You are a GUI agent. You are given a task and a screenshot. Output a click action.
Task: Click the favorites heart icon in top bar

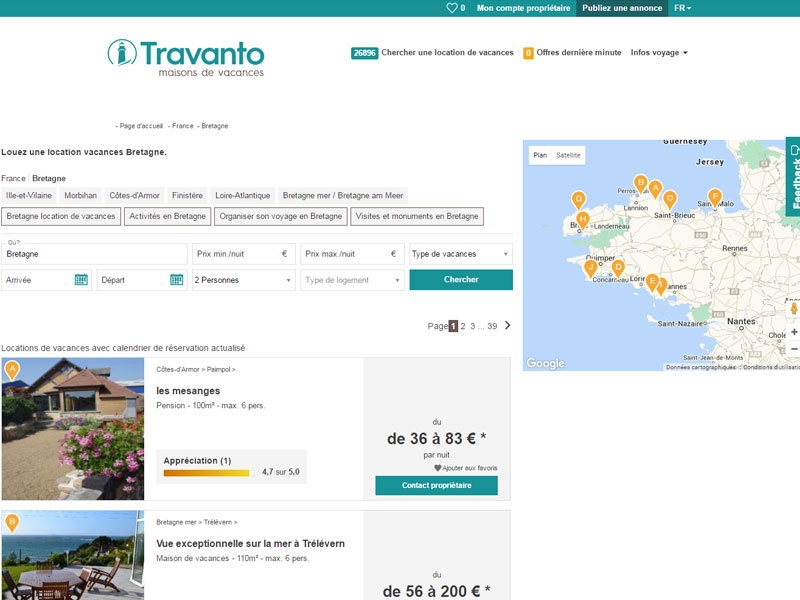pos(452,8)
